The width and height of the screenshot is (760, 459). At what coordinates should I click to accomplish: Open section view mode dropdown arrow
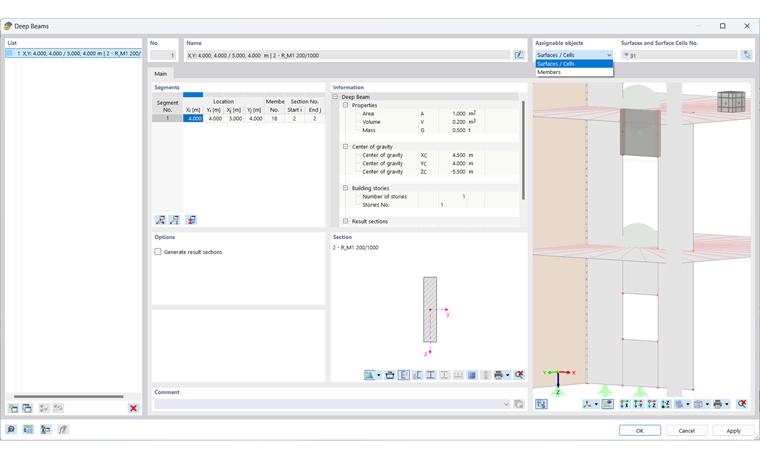[x=379, y=375]
